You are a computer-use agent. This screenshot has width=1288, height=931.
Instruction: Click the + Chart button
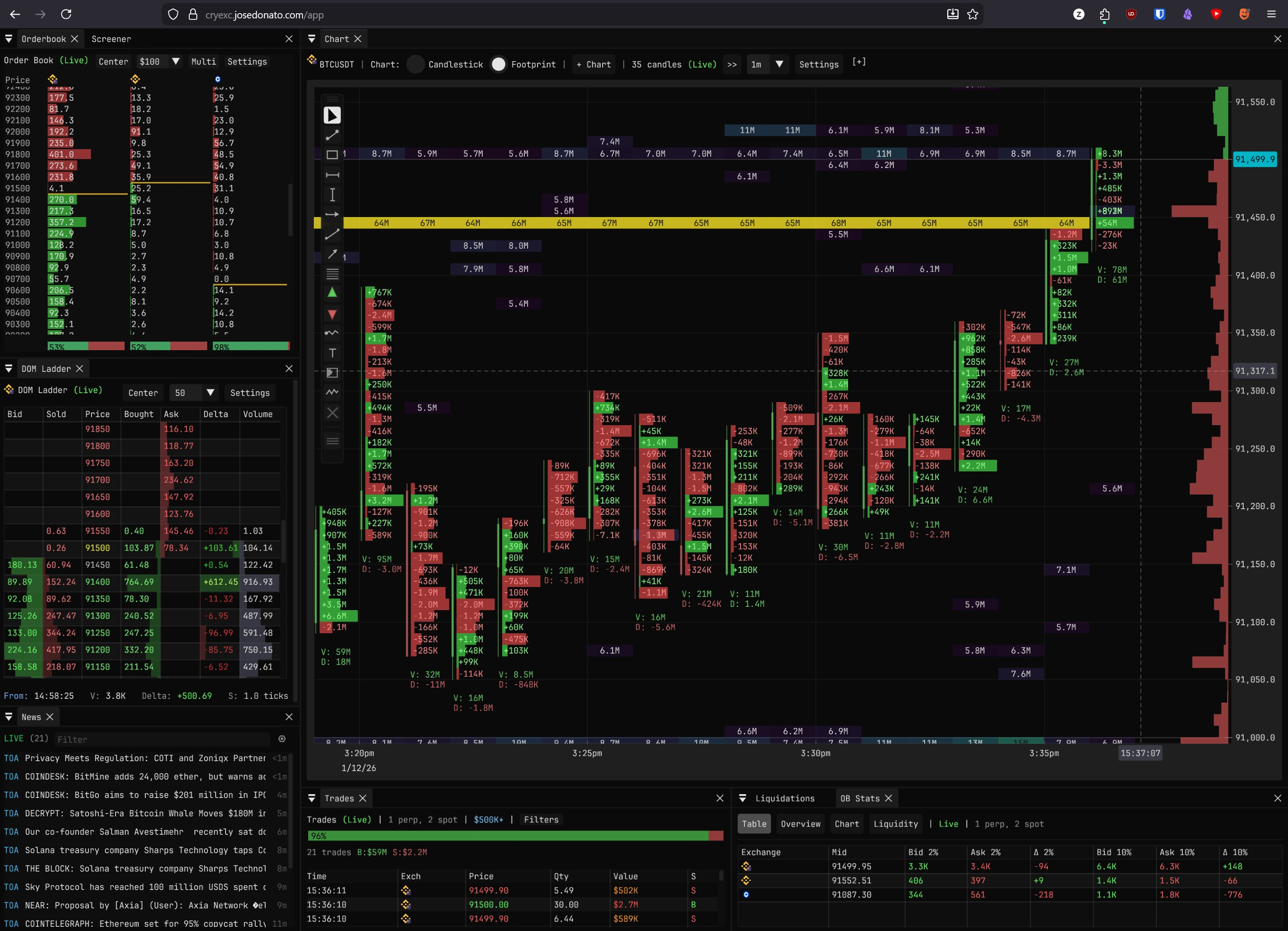click(593, 64)
